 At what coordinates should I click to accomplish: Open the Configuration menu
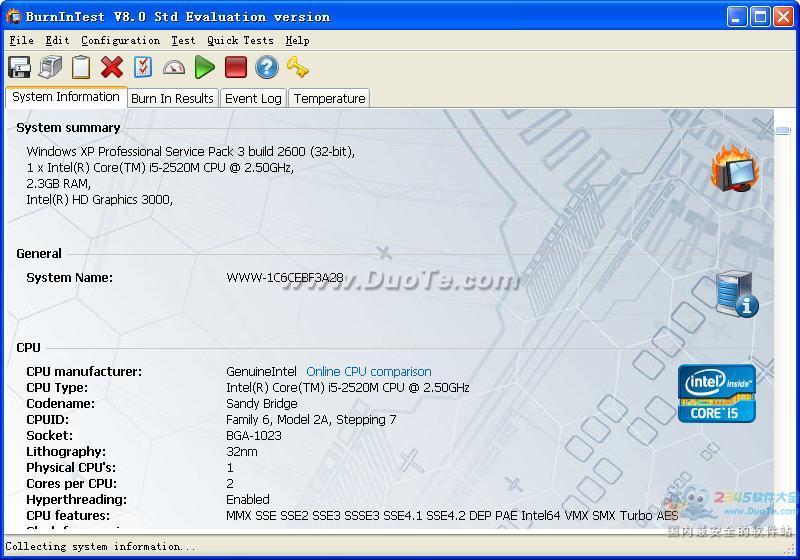click(120, 40)
